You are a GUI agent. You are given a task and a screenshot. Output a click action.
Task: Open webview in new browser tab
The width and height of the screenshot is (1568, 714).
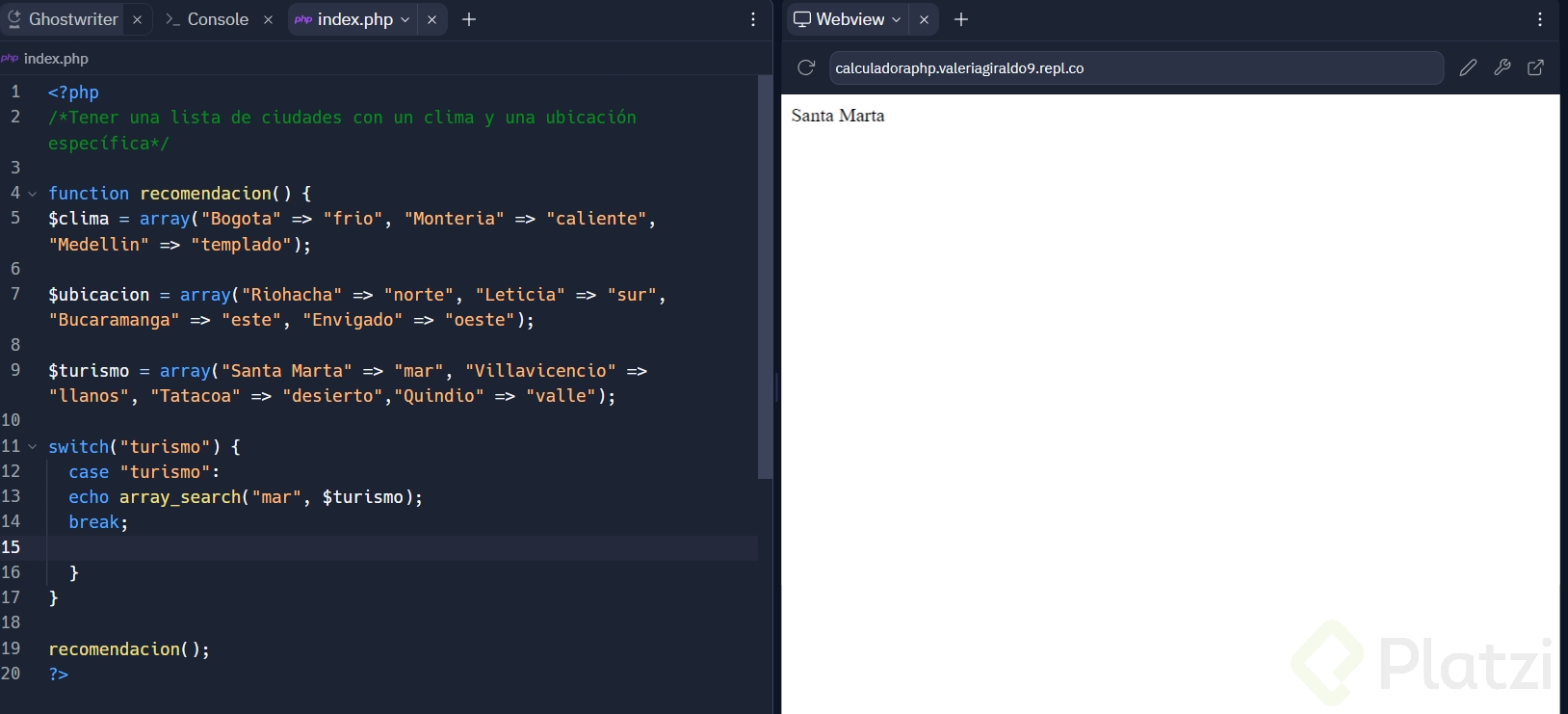pyautogui.click(x=1536, y=67)
